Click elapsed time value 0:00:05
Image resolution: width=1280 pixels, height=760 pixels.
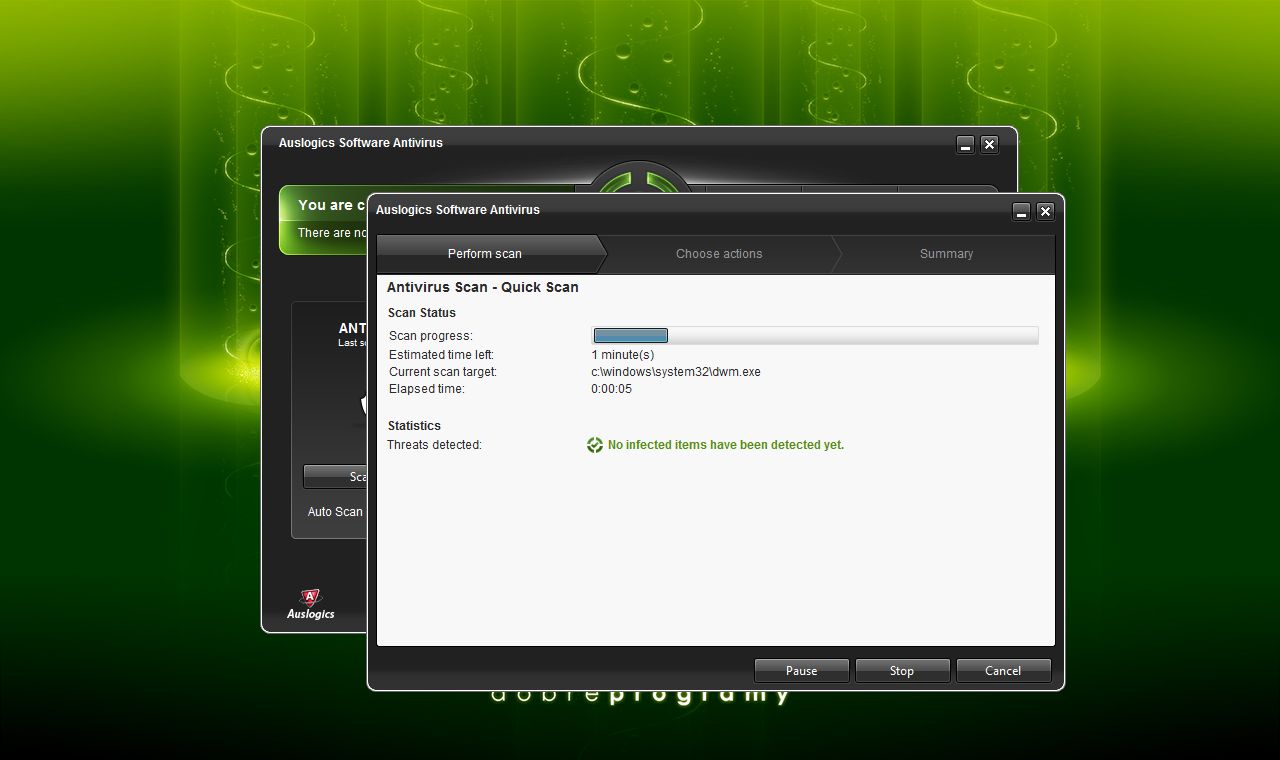click(611, 389)
